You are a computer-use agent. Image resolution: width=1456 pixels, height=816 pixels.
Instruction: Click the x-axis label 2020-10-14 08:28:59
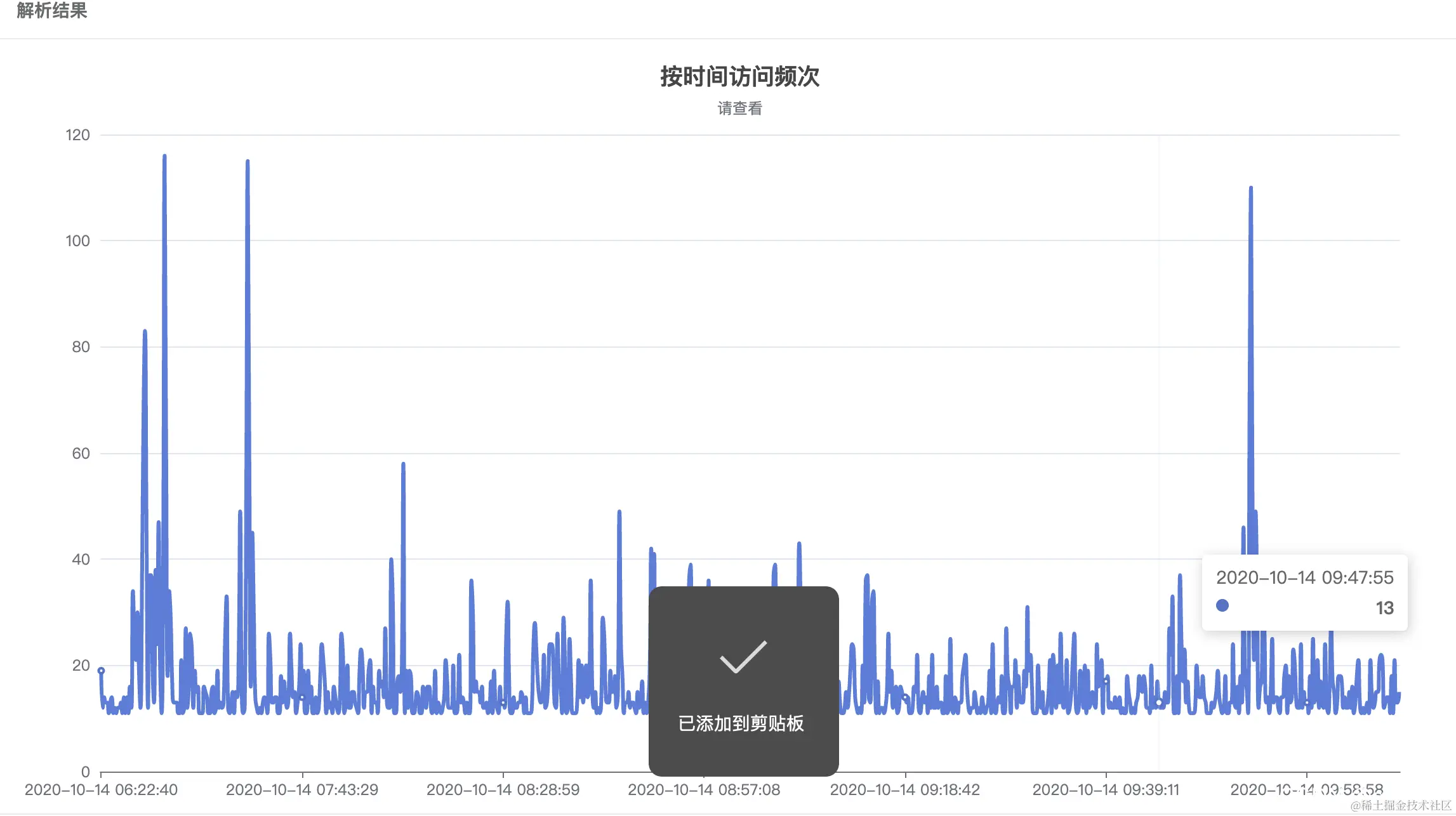click(x=503, y=790)
